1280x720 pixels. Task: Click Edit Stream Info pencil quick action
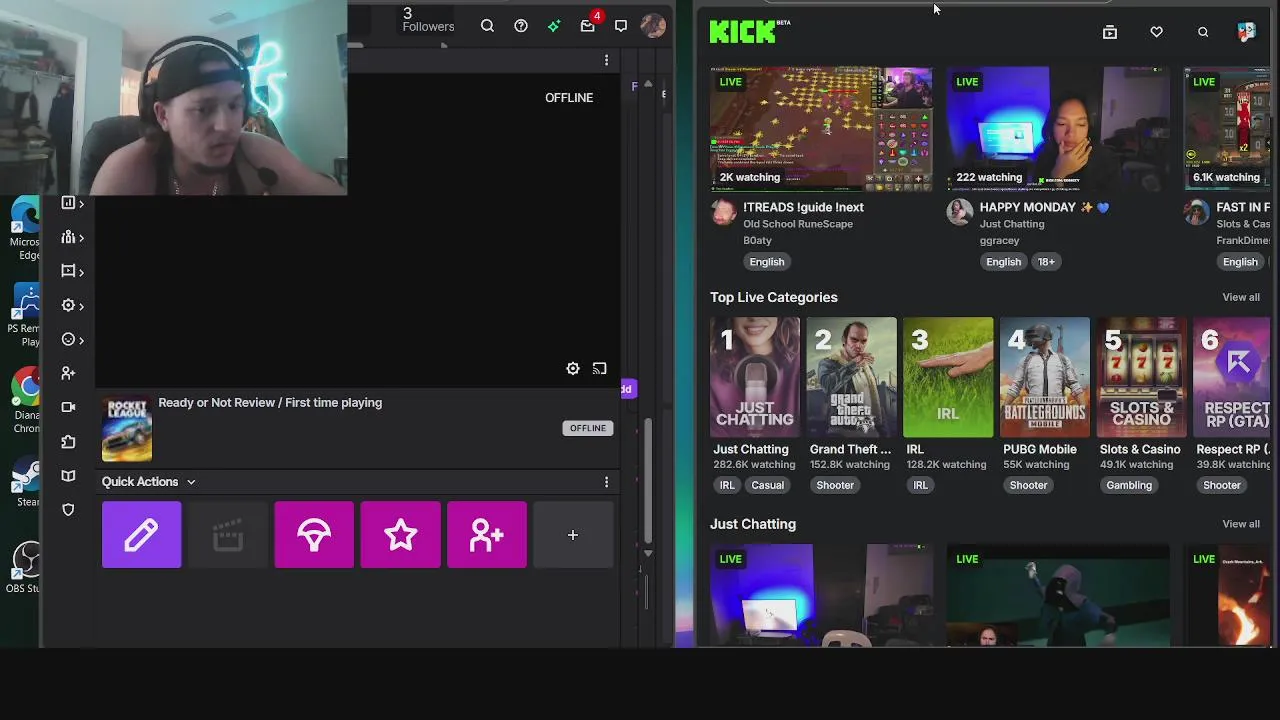pyautogui.click(x=141, y=535)
